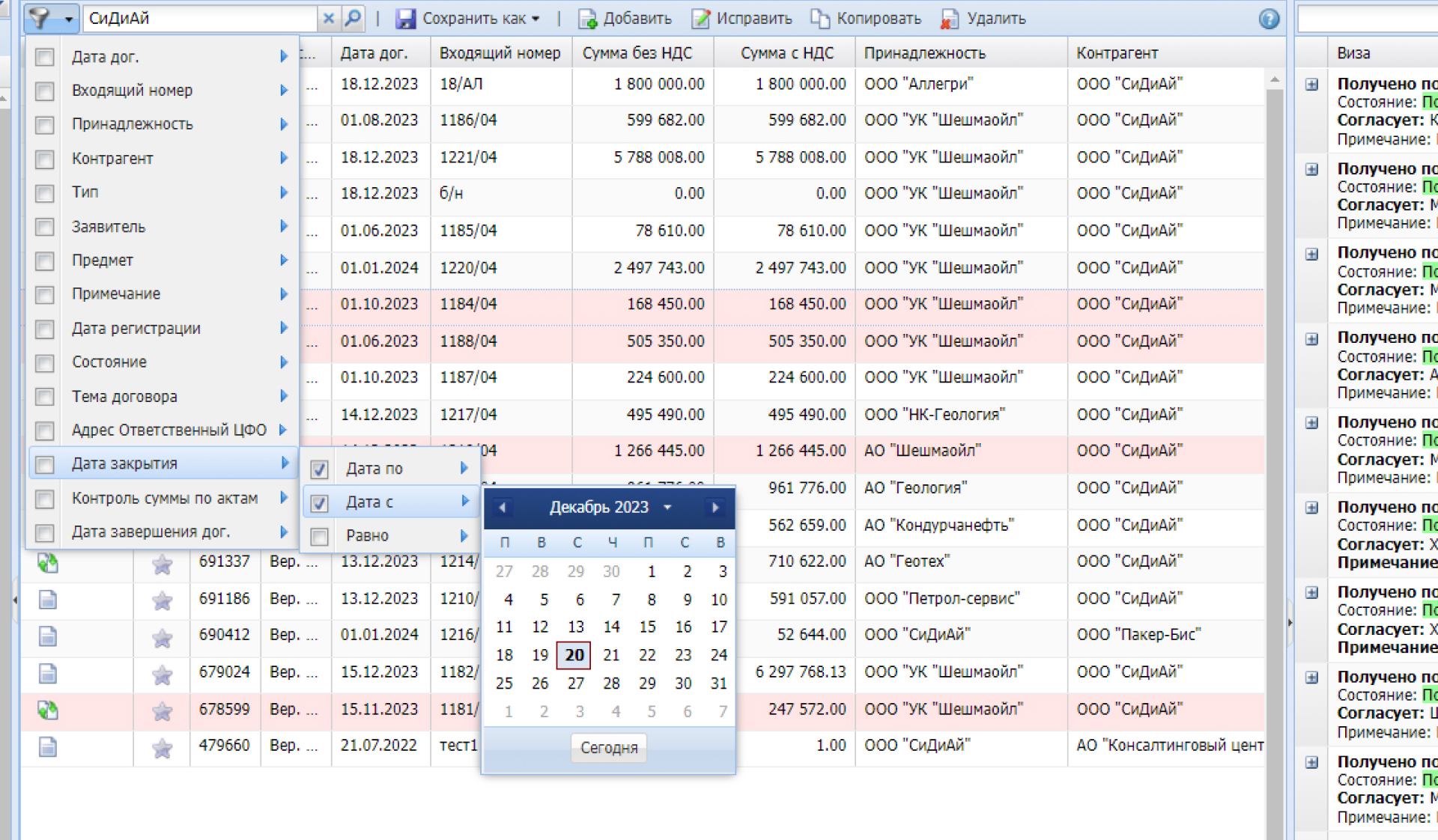Open Контроль суммы по актам menu item
The height and width of the screenshot is (840, 1438).
[x=163, y=498]
